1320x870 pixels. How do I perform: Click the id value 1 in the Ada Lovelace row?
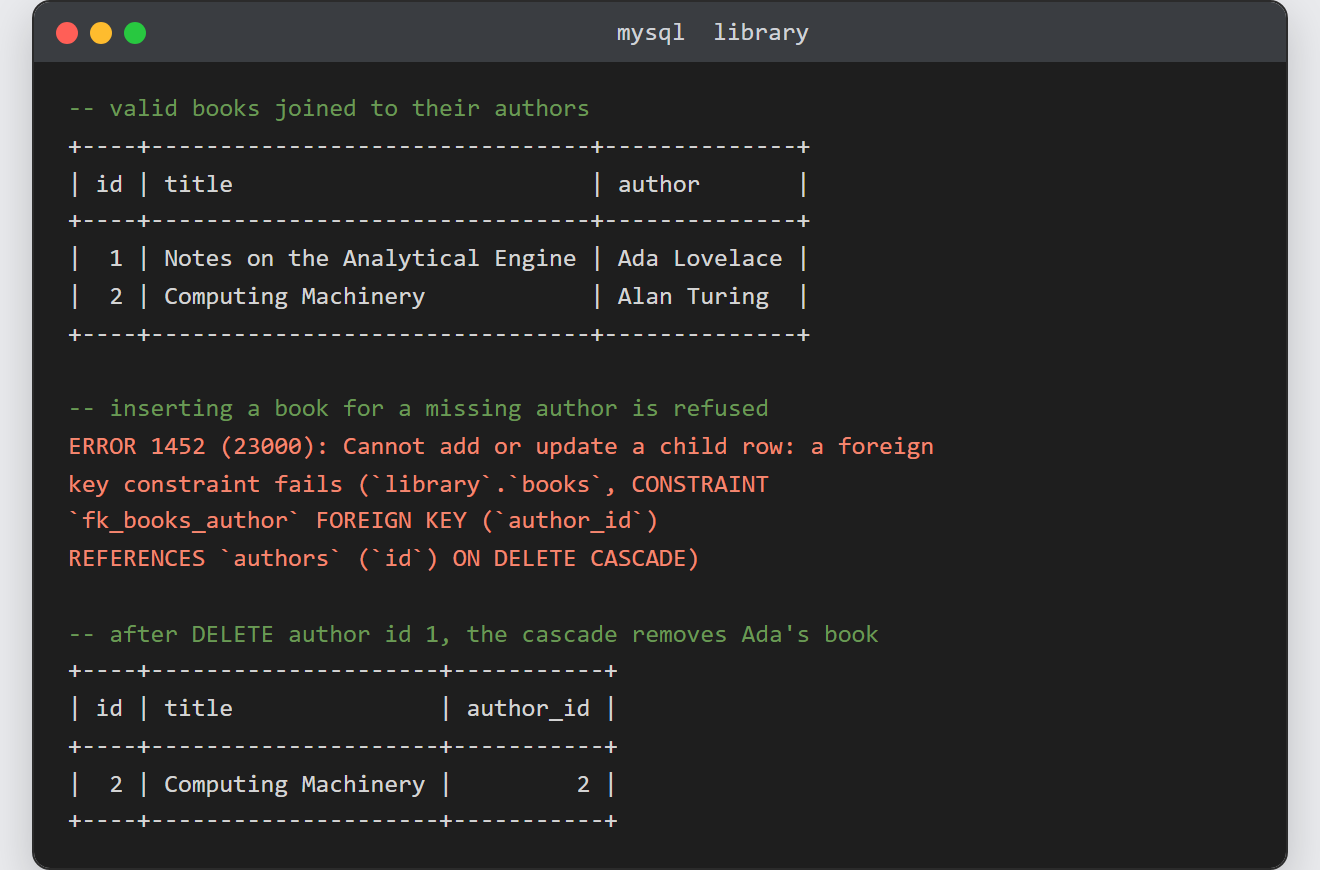(116, 259)
